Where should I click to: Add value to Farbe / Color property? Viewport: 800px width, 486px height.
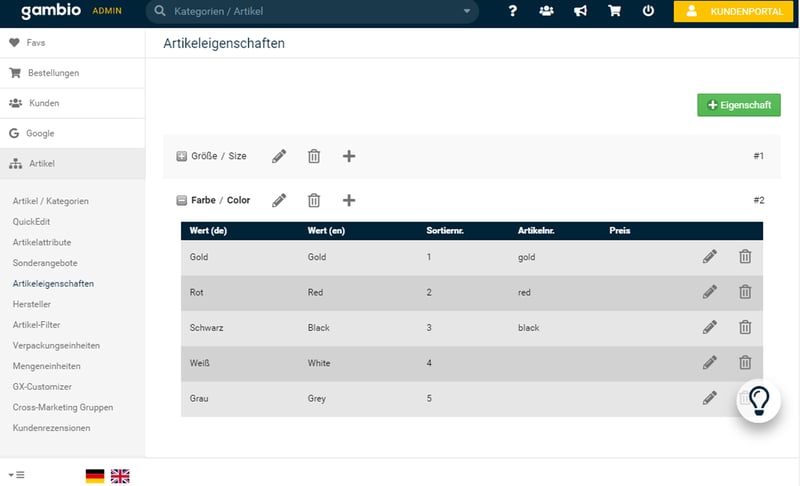pos(349,200)
